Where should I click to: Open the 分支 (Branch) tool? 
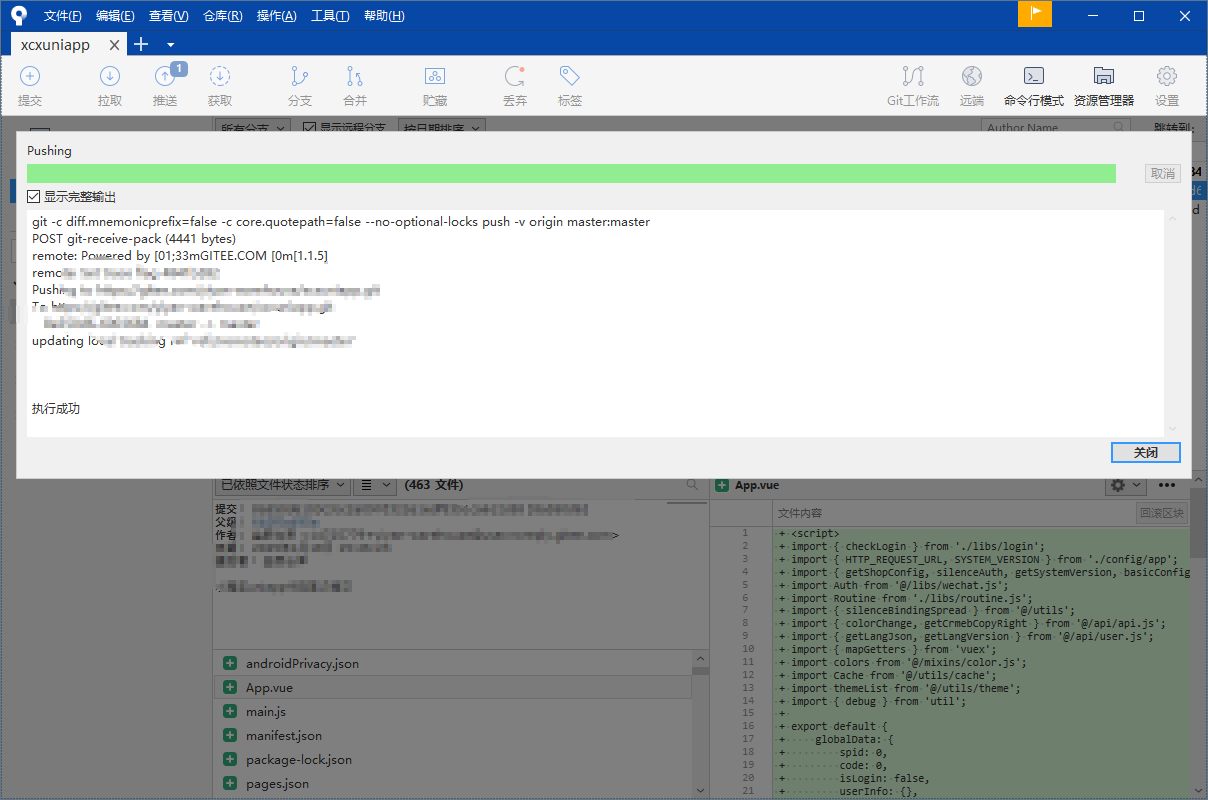tap(300, 84)
